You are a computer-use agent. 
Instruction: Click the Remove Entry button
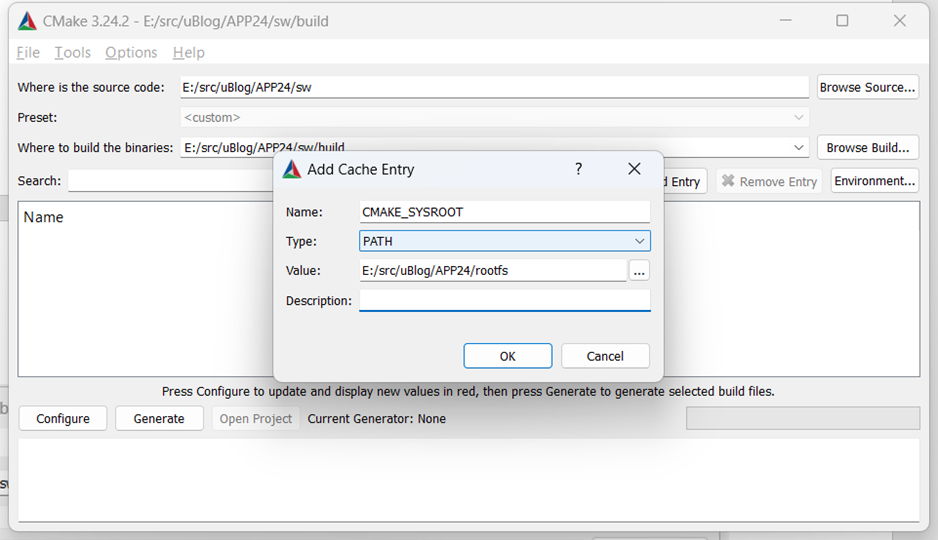point(769,181)
